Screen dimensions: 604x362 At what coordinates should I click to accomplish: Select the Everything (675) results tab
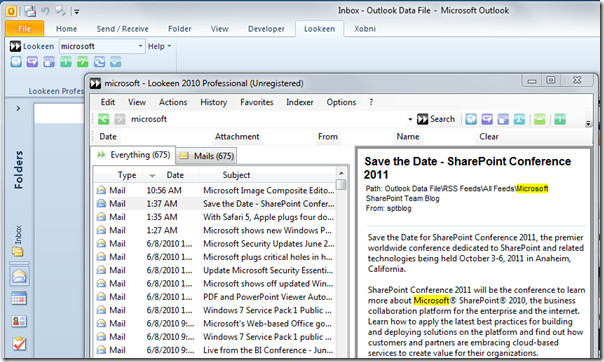pos(133,155)
